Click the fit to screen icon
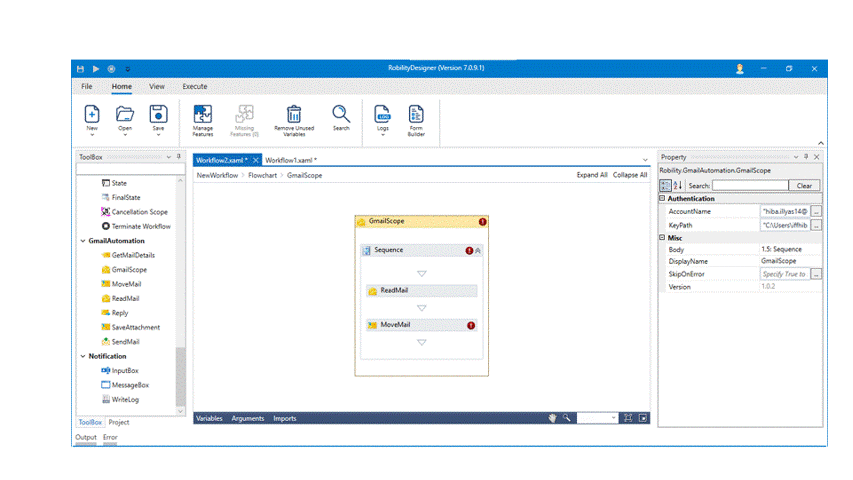 627,418
